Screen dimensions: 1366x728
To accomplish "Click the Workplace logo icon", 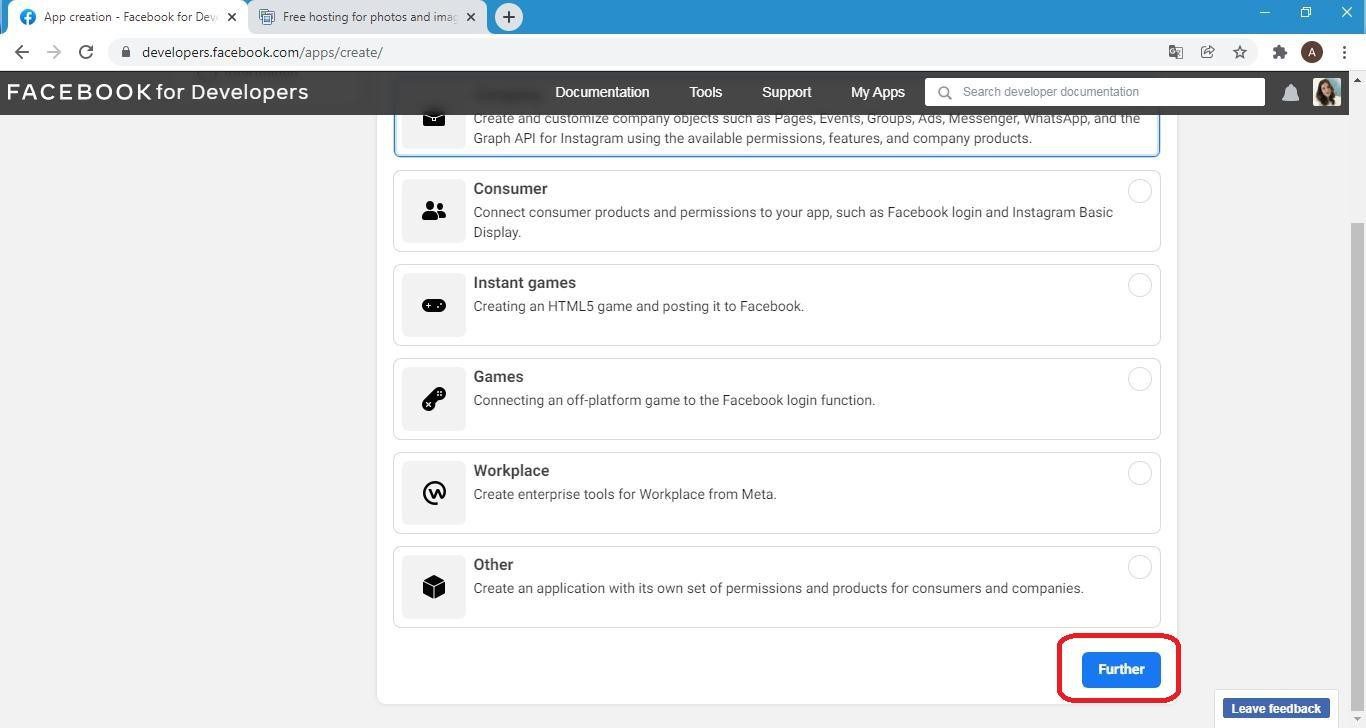I will pos(434,493).
